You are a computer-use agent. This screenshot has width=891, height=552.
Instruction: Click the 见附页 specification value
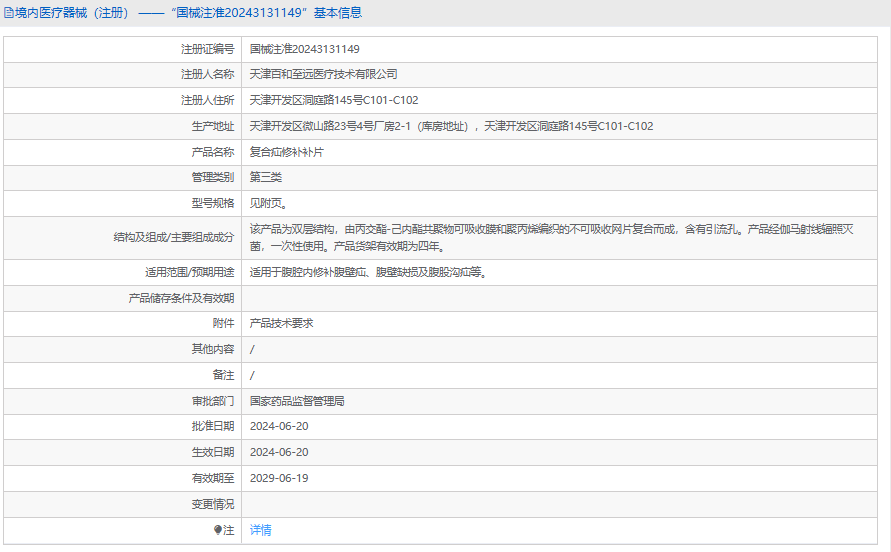[x=268, y=203]
